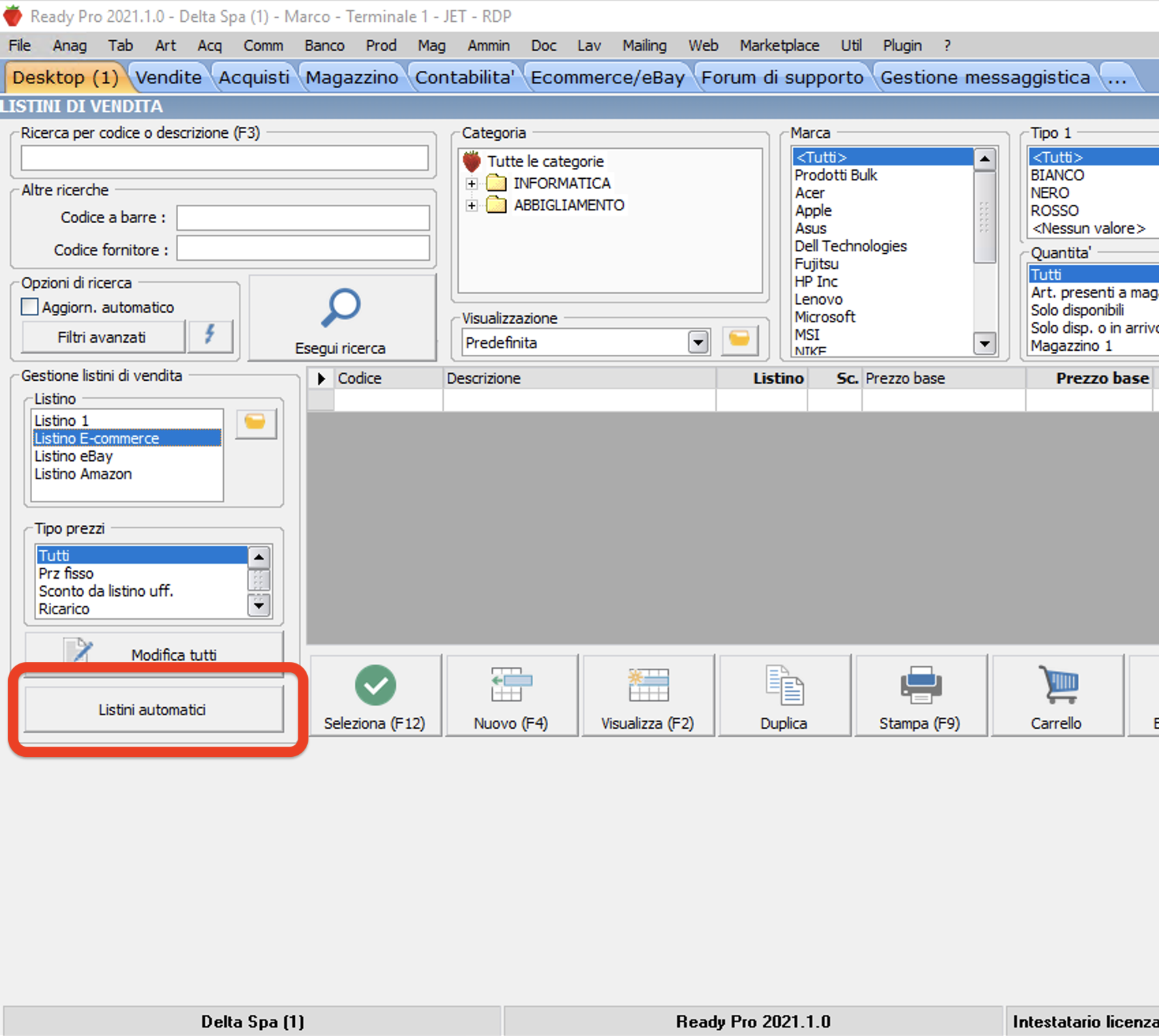Open the Anag menu
The image size is (1159, 1036).
coord(70,46)
